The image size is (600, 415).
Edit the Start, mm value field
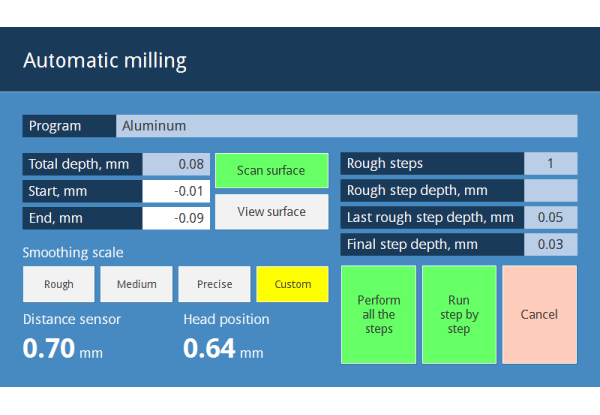[x=176, y=191]
